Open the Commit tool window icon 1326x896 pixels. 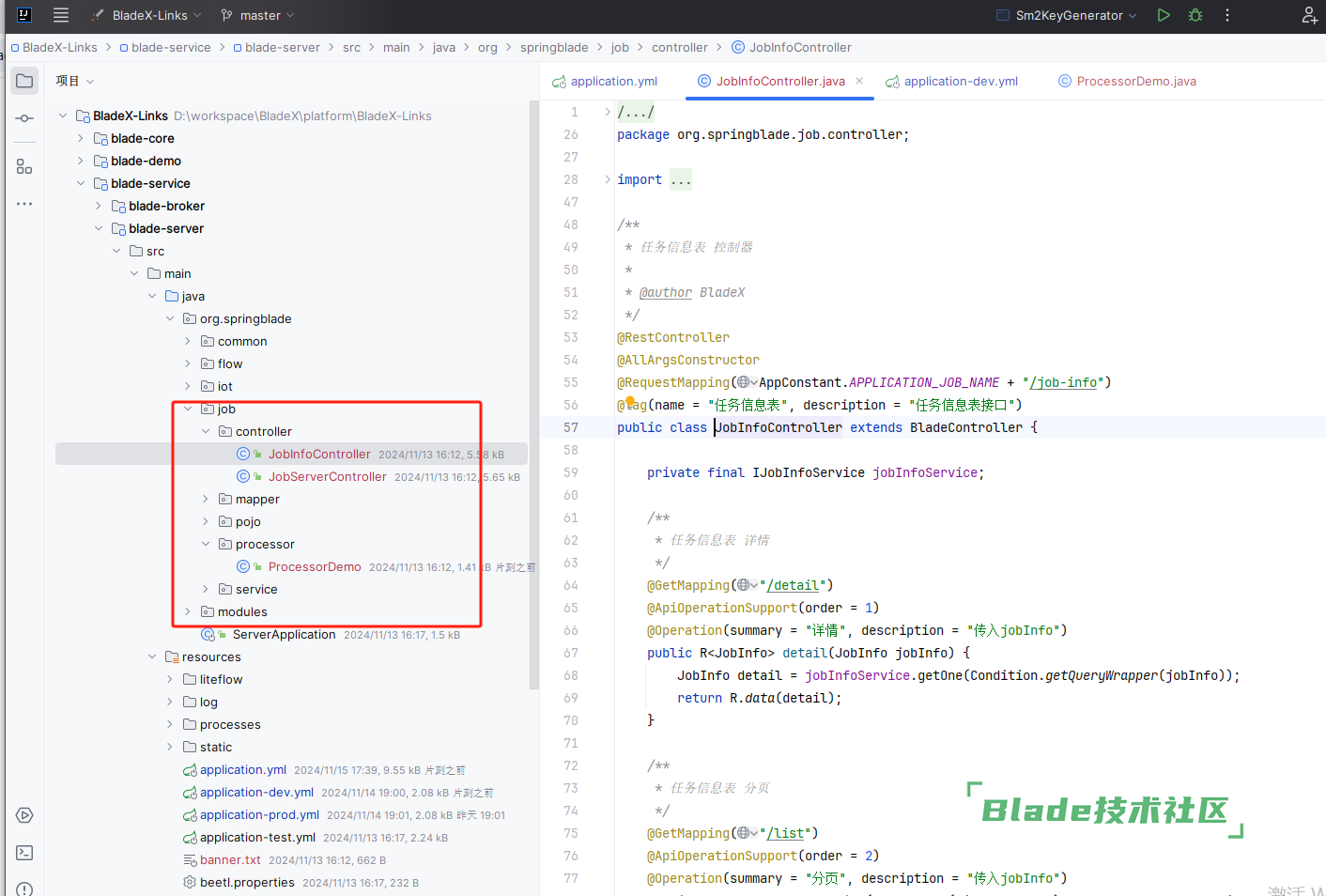click(24, 118)
